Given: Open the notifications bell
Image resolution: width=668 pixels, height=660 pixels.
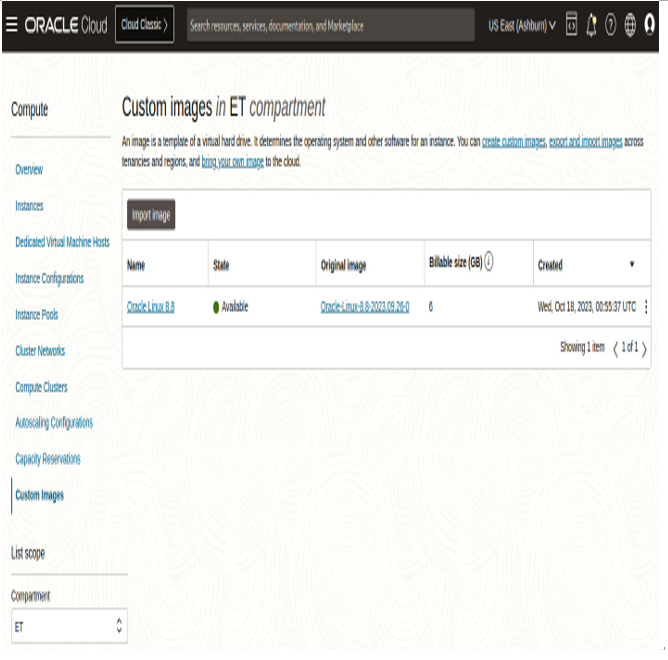Looking at the screenshot, I should (x=591, y=25).
